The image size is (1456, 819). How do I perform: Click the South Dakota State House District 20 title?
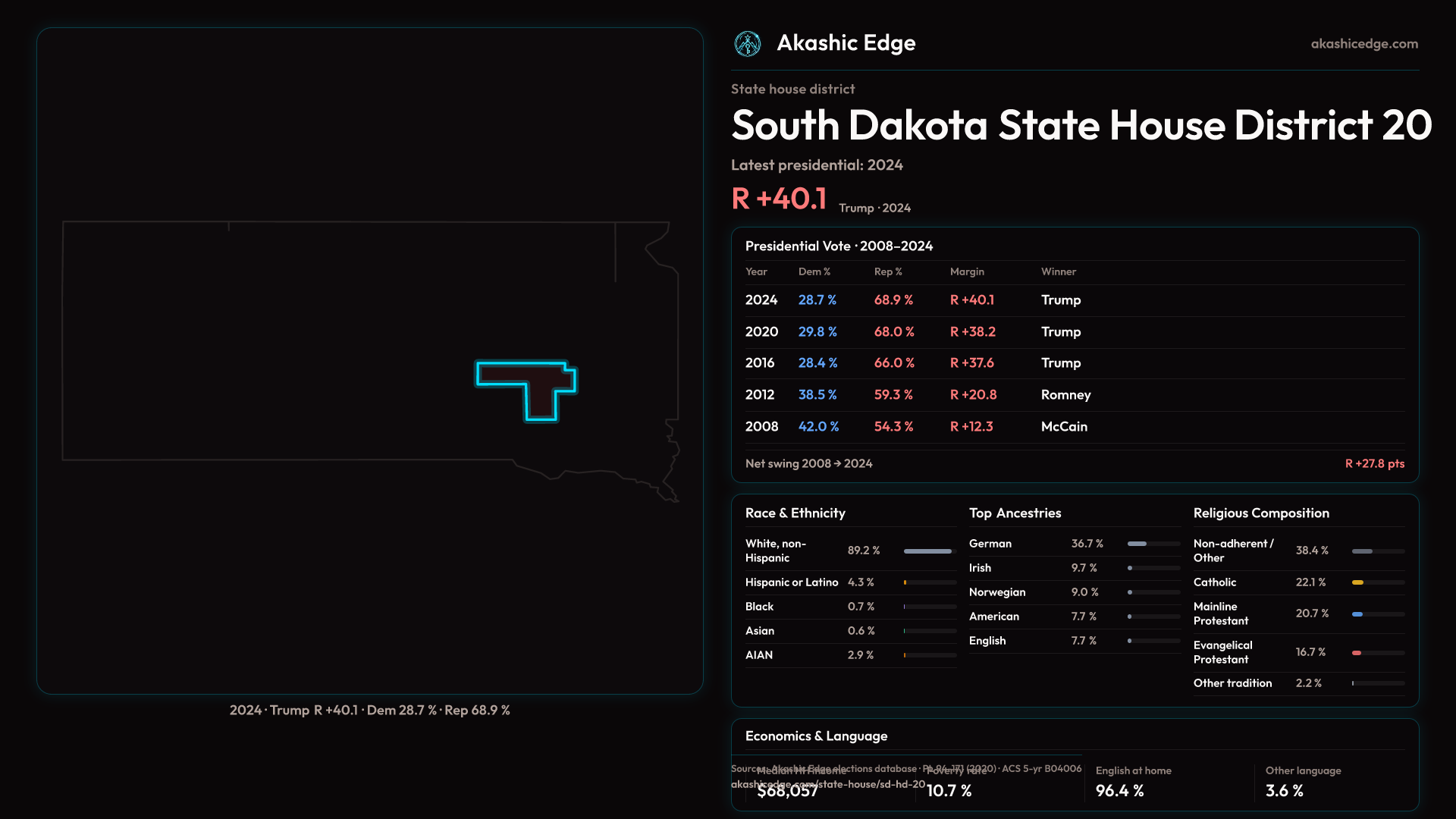(x=1081, y=125)
